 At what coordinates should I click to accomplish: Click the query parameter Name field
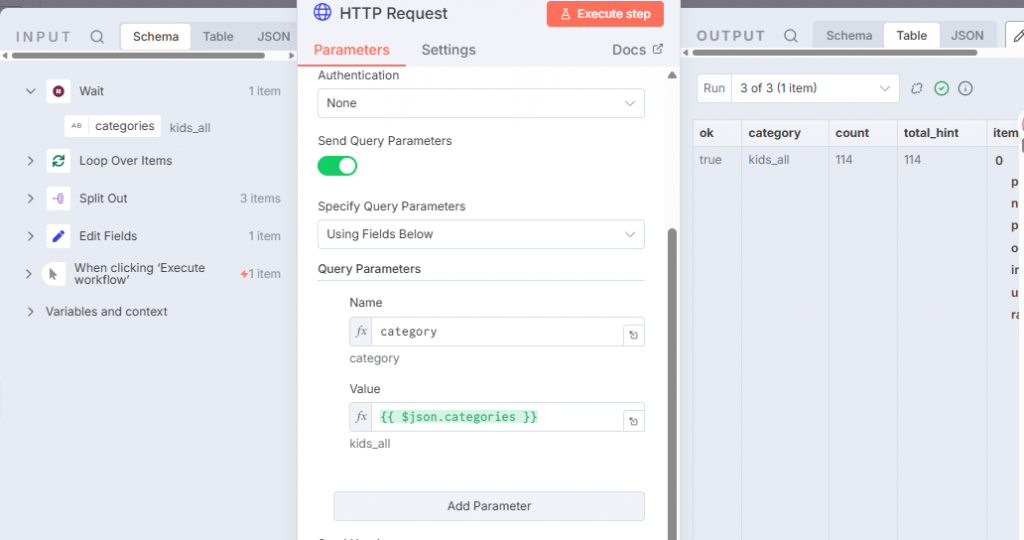[495, 332]
